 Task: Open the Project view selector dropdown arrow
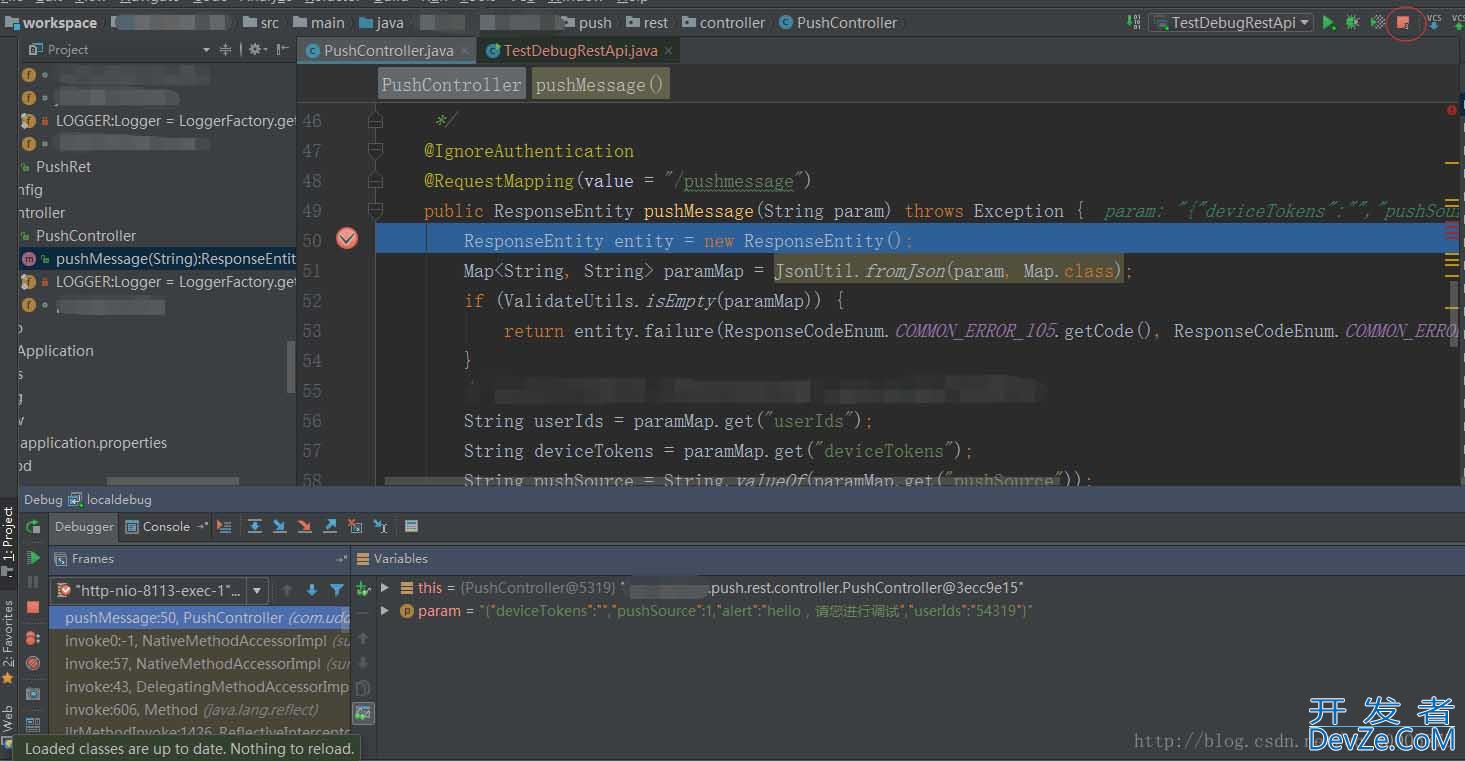click(206, 49)
